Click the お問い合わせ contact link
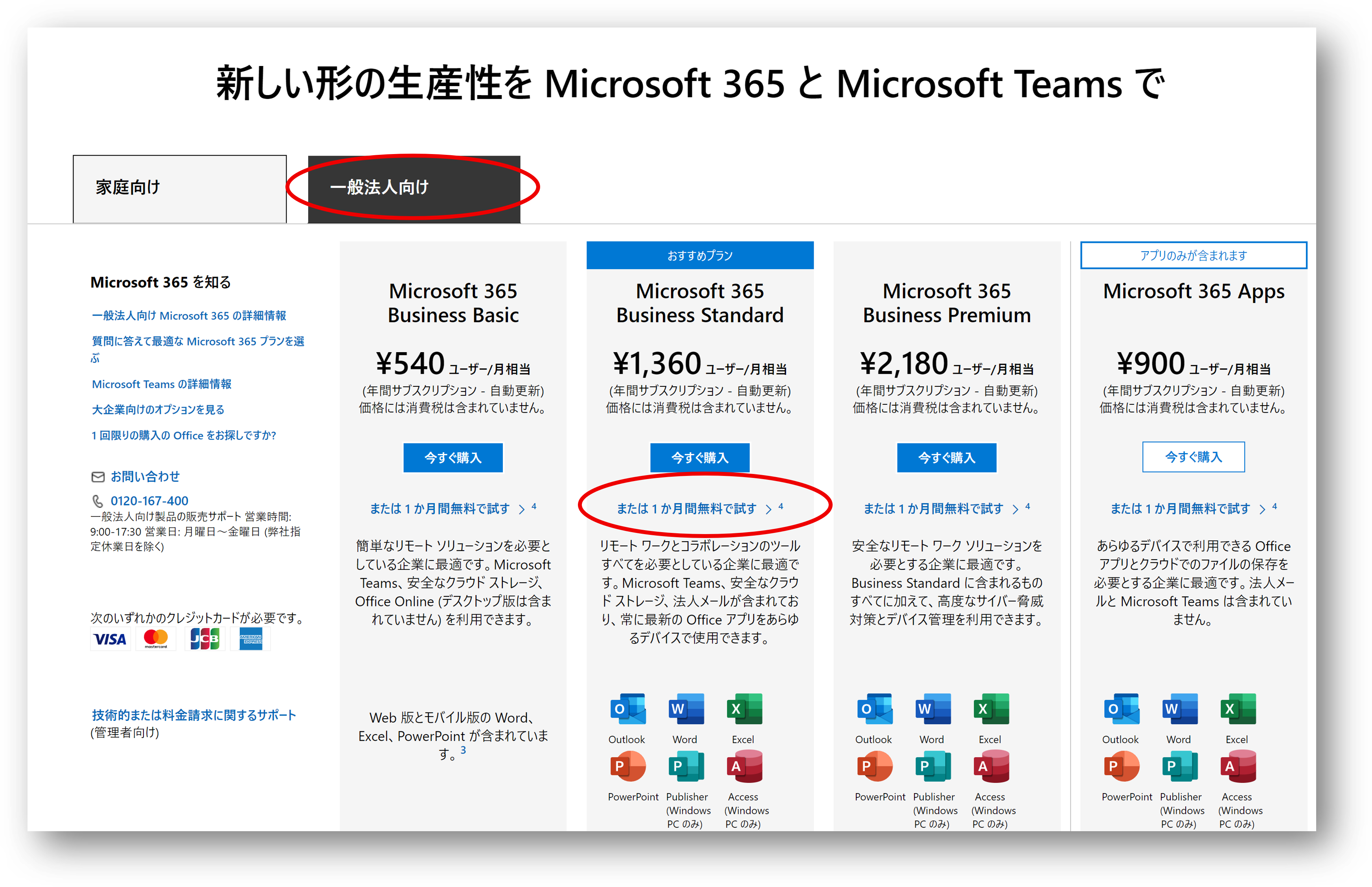 click(145, 476)
